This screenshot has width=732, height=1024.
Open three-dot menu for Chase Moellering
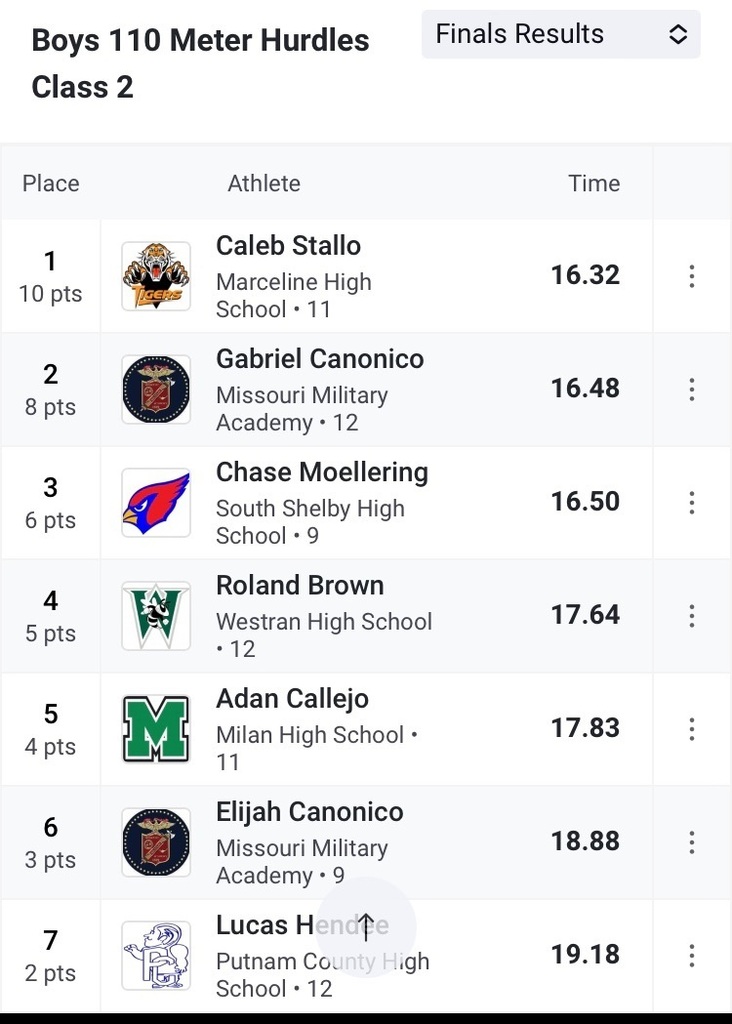pos(692,503)
